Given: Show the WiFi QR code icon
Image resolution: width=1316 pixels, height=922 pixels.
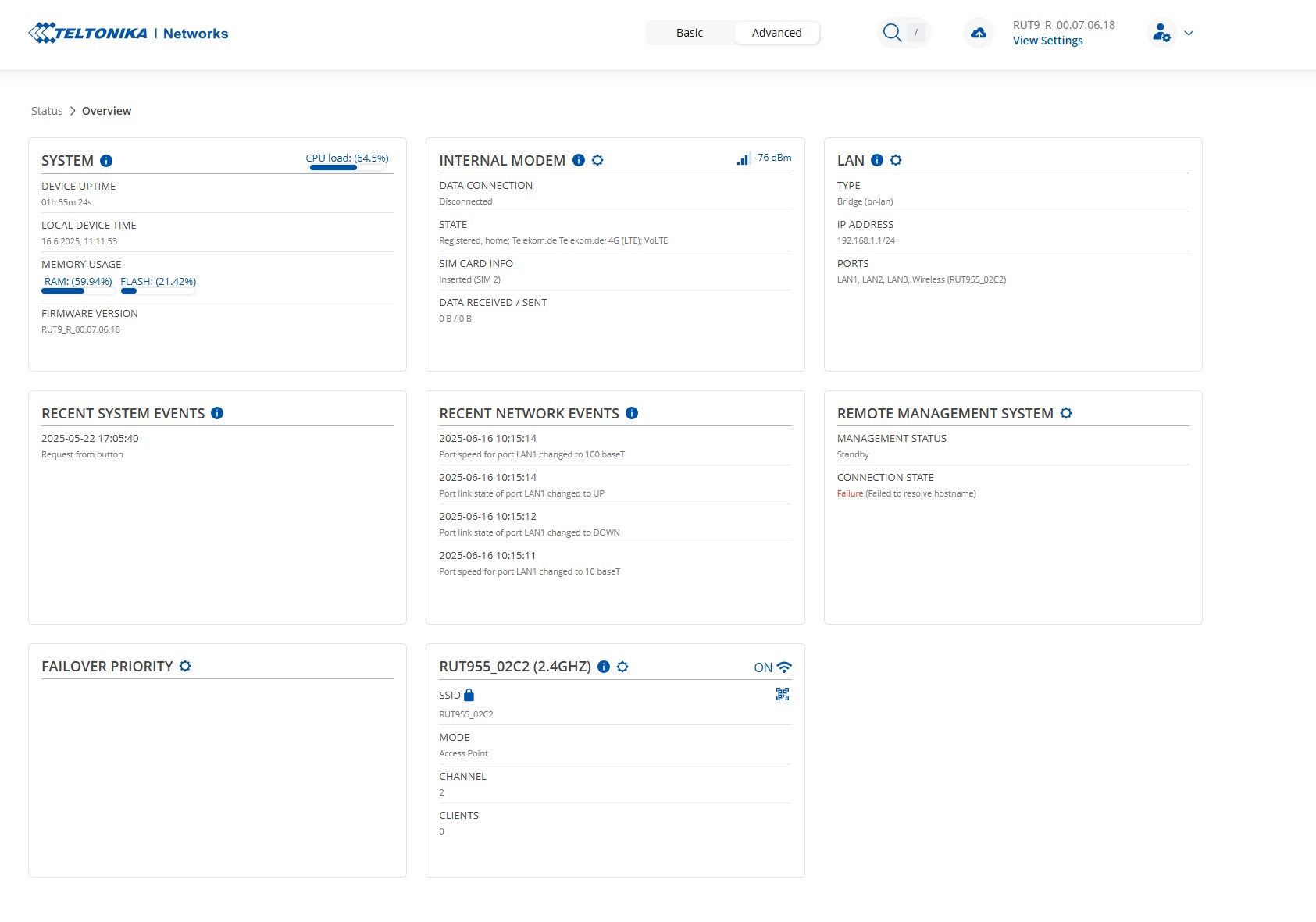Looking at the screenshot, I should (x=783, y=694).
